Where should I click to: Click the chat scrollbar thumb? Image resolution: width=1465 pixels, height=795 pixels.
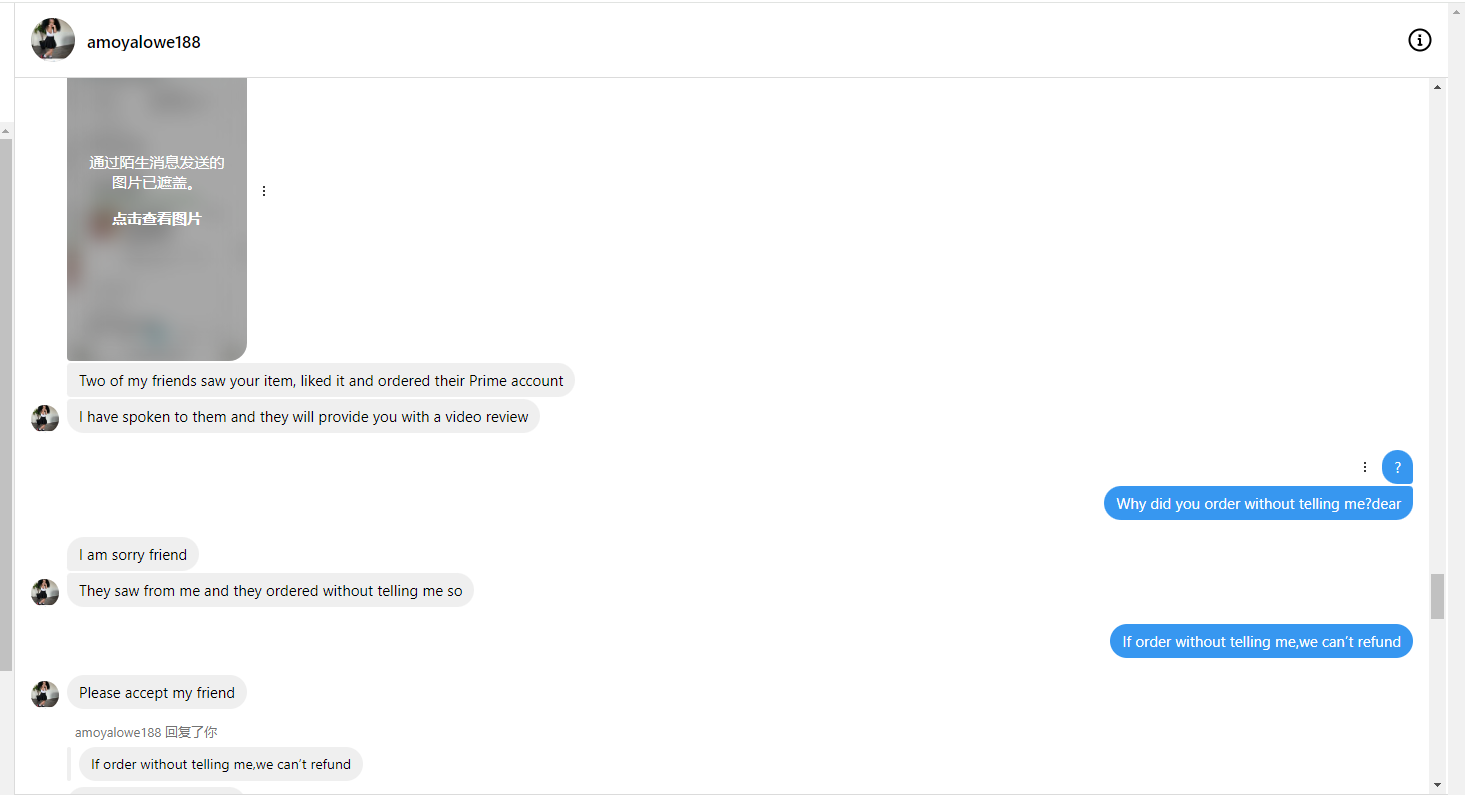[1437, 596]
